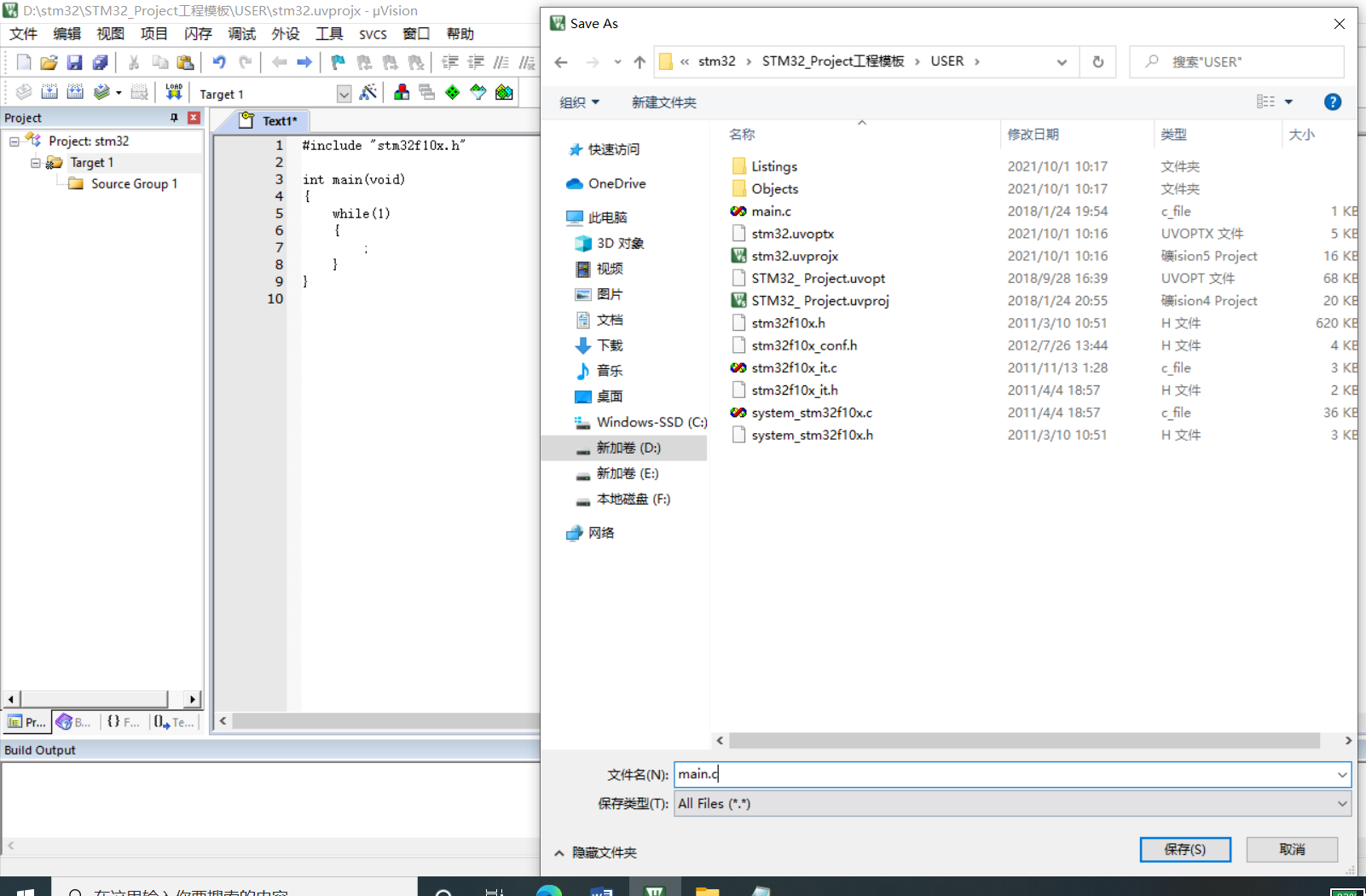Viewport: 1366px width, 896px height.
Task: Go up one folder level in Save As
Action: (640, 61)
